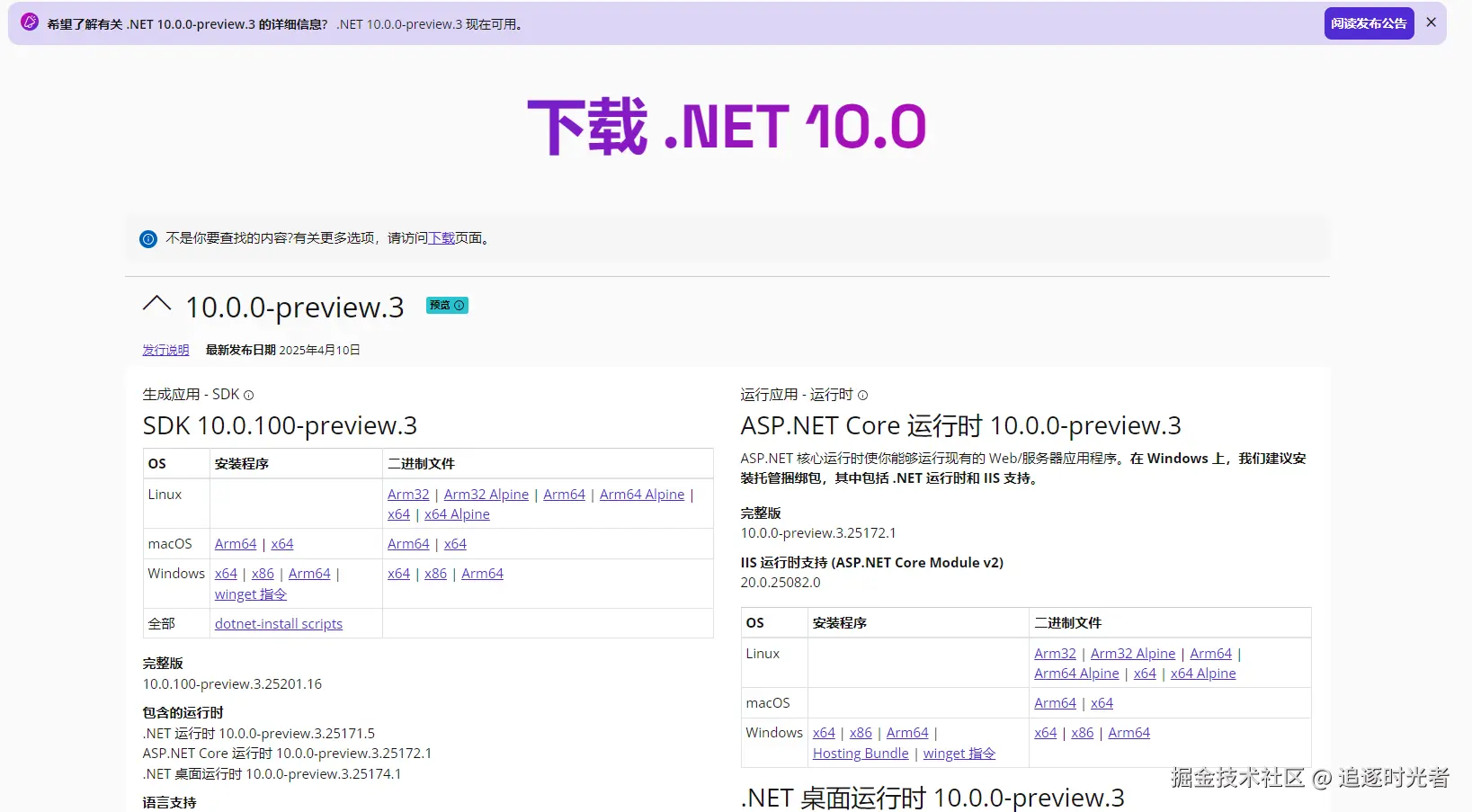Download ASP.NET Core Linux Arm64 binary
The width and height of the screenshot is (1472, 812).
(1210, 654)
